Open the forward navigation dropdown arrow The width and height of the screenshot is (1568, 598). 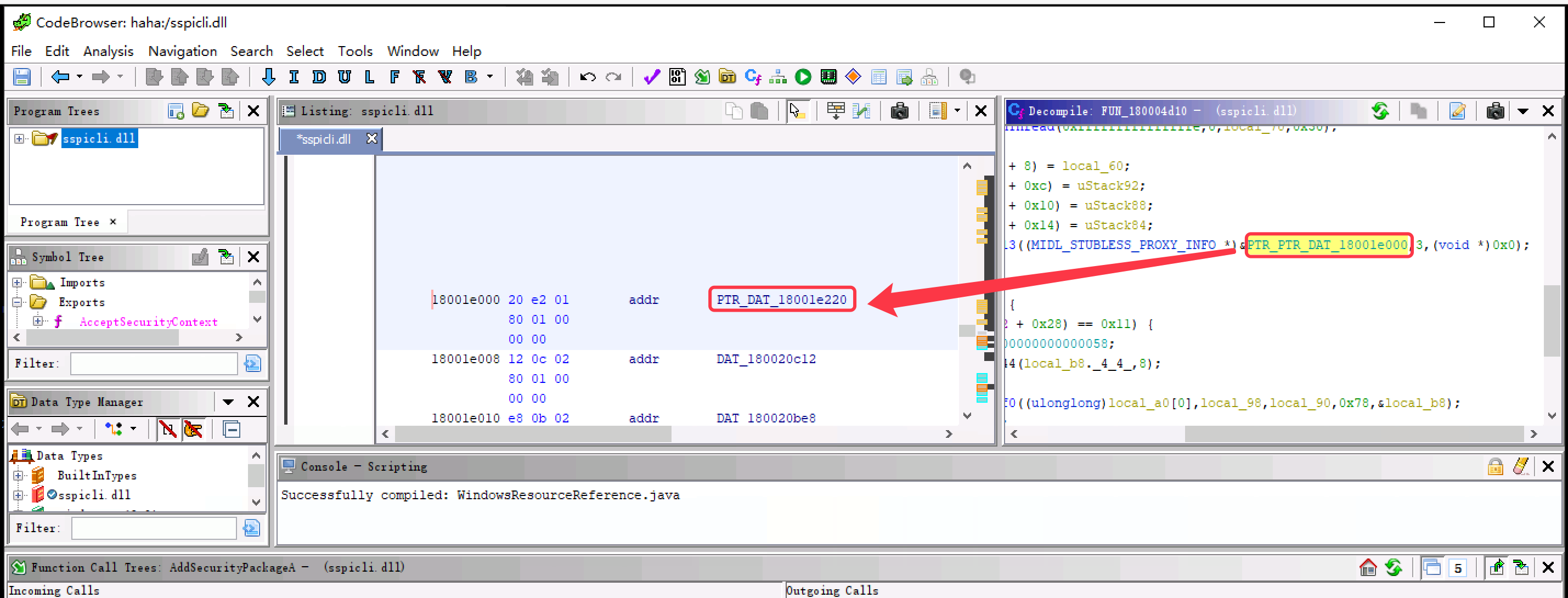[x=120, y=77]
